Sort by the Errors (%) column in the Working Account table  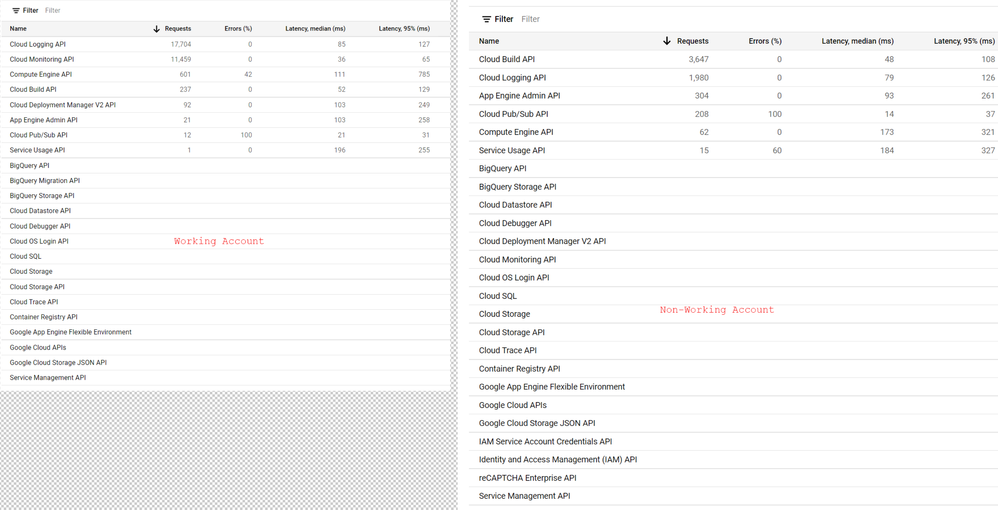coord(239,29)
